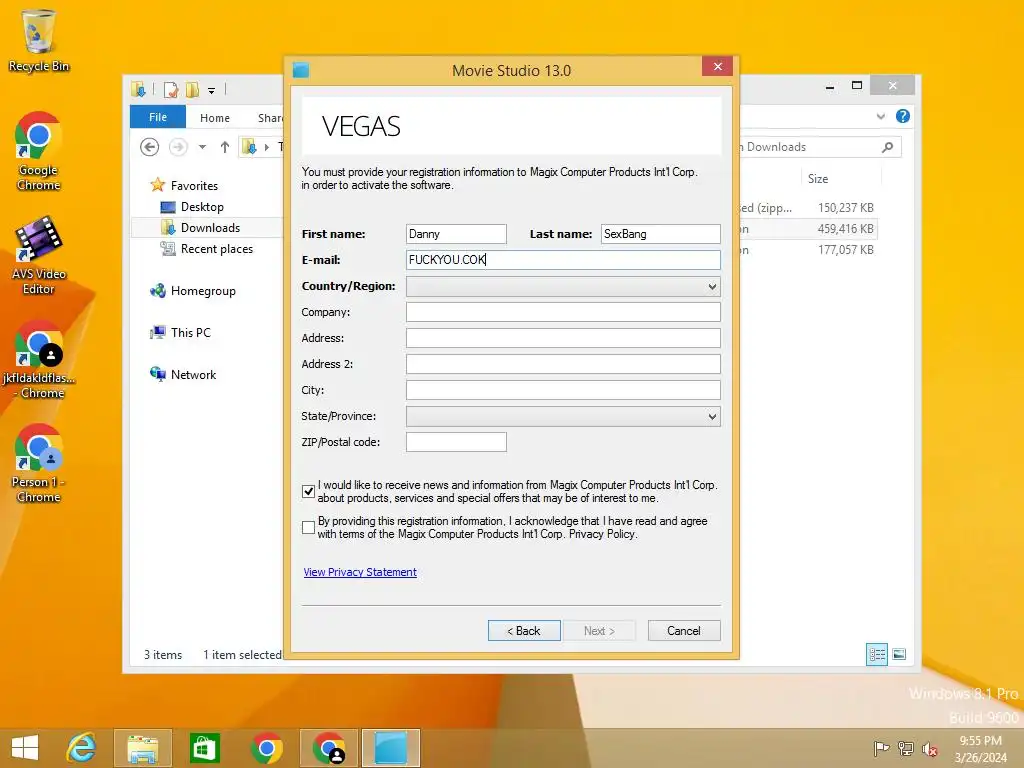Viewport: 1024px width, 768px height.
Task: Open the Country/Region dropdown
Action: 563,286
